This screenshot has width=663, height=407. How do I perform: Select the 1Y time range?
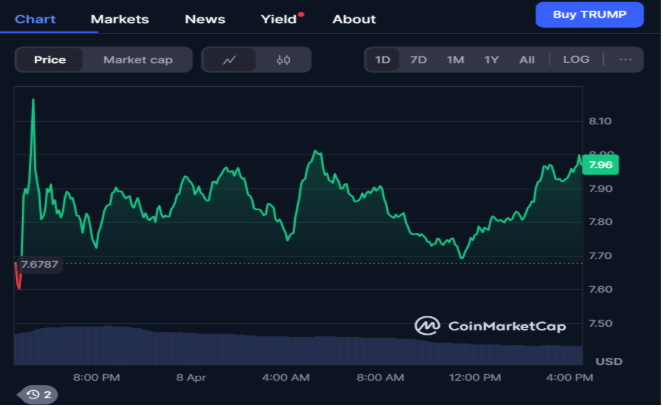pos(491,60)
